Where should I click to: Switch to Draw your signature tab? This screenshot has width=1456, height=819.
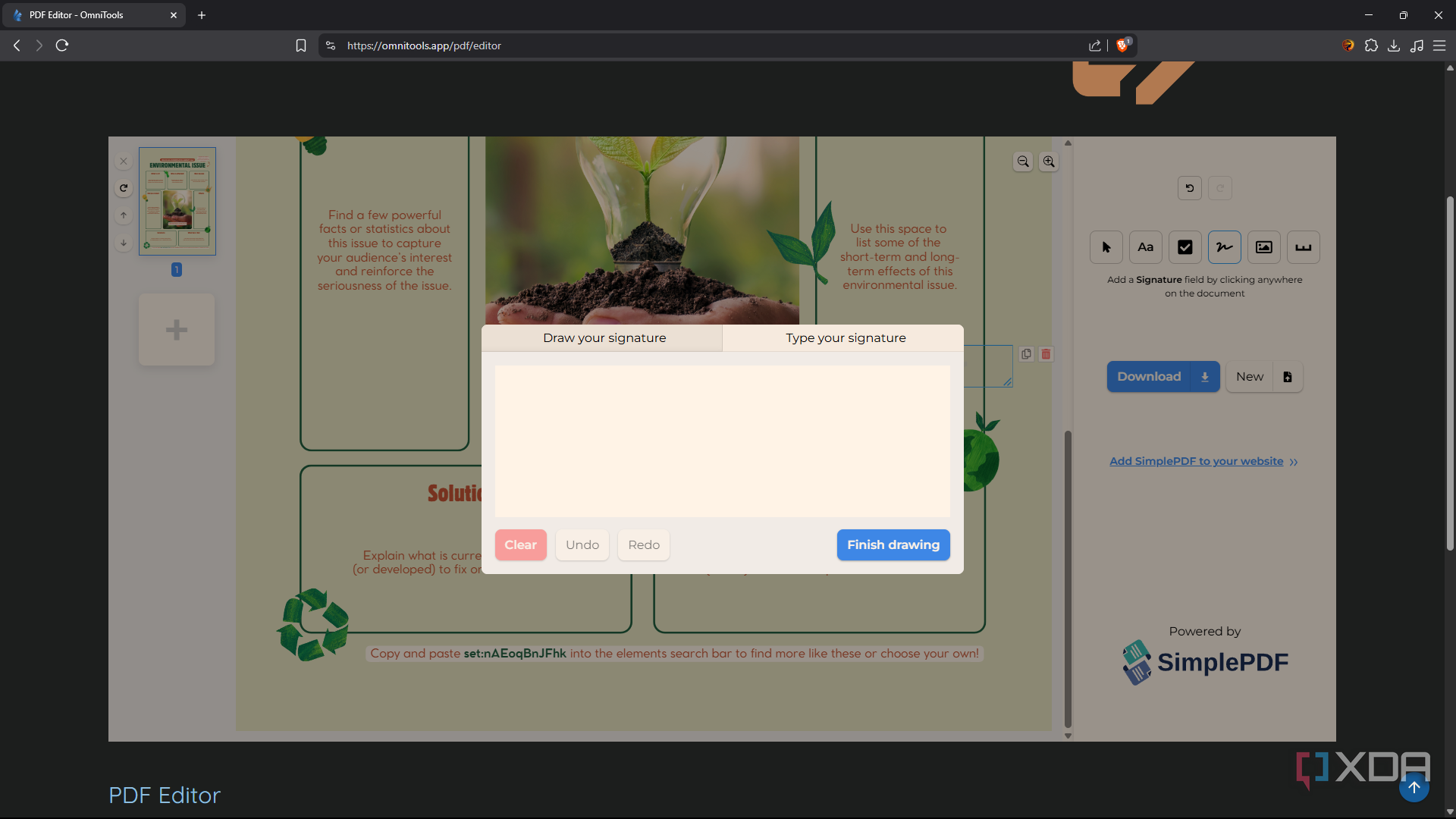pyautogui.click(x=604, y=338)
